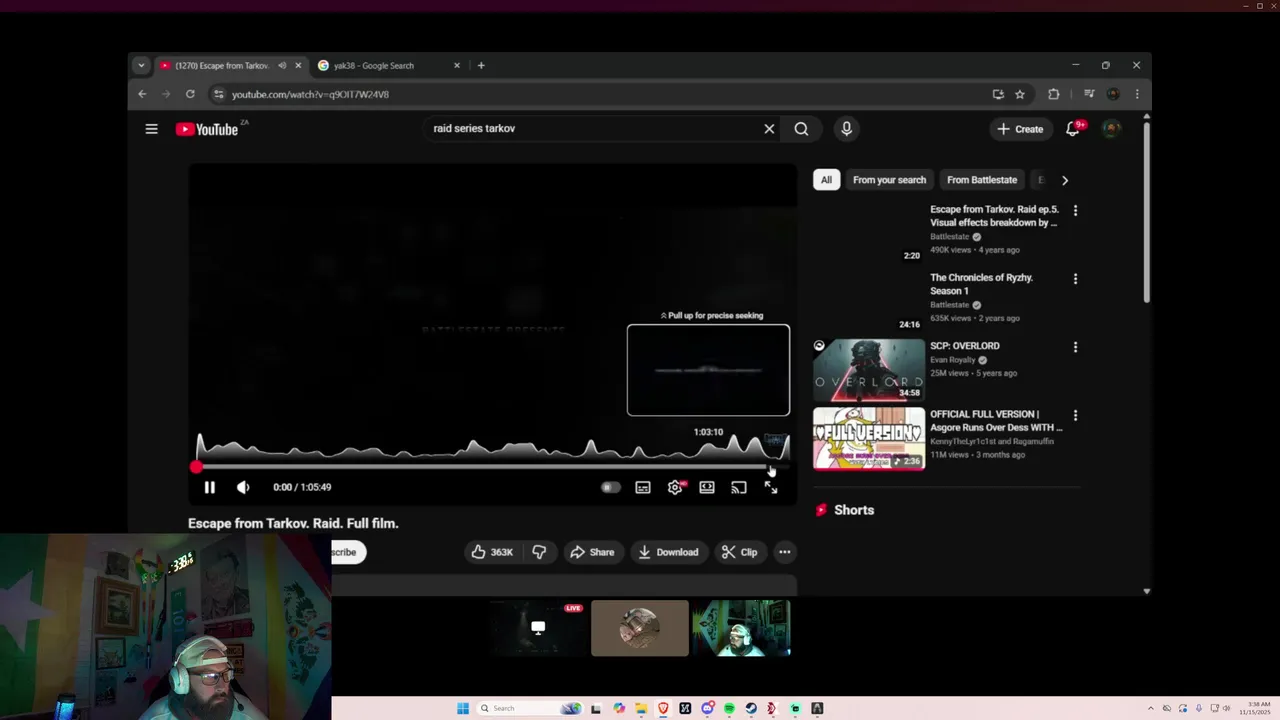This screenshot has width=1280, height=720.
Task: Close the 'yak38 - Google Search' tab
Action: [x=457, y=66]
